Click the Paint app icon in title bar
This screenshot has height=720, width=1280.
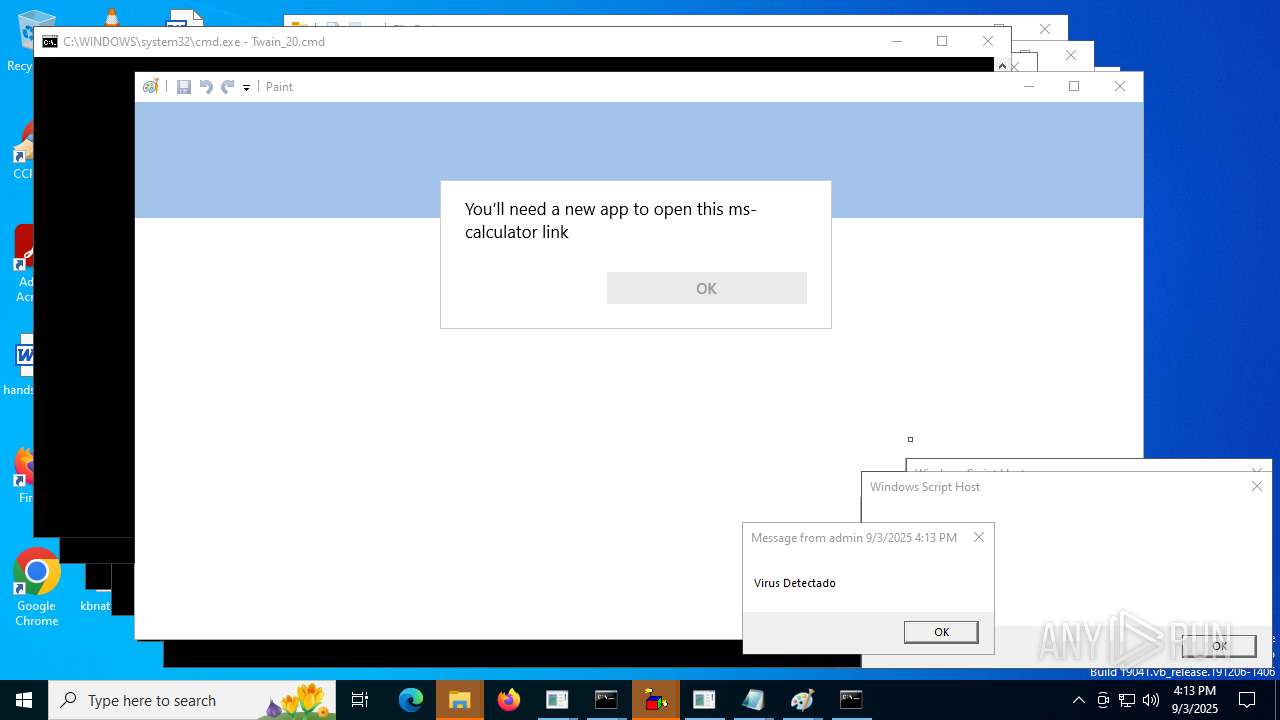click(151, 87)
